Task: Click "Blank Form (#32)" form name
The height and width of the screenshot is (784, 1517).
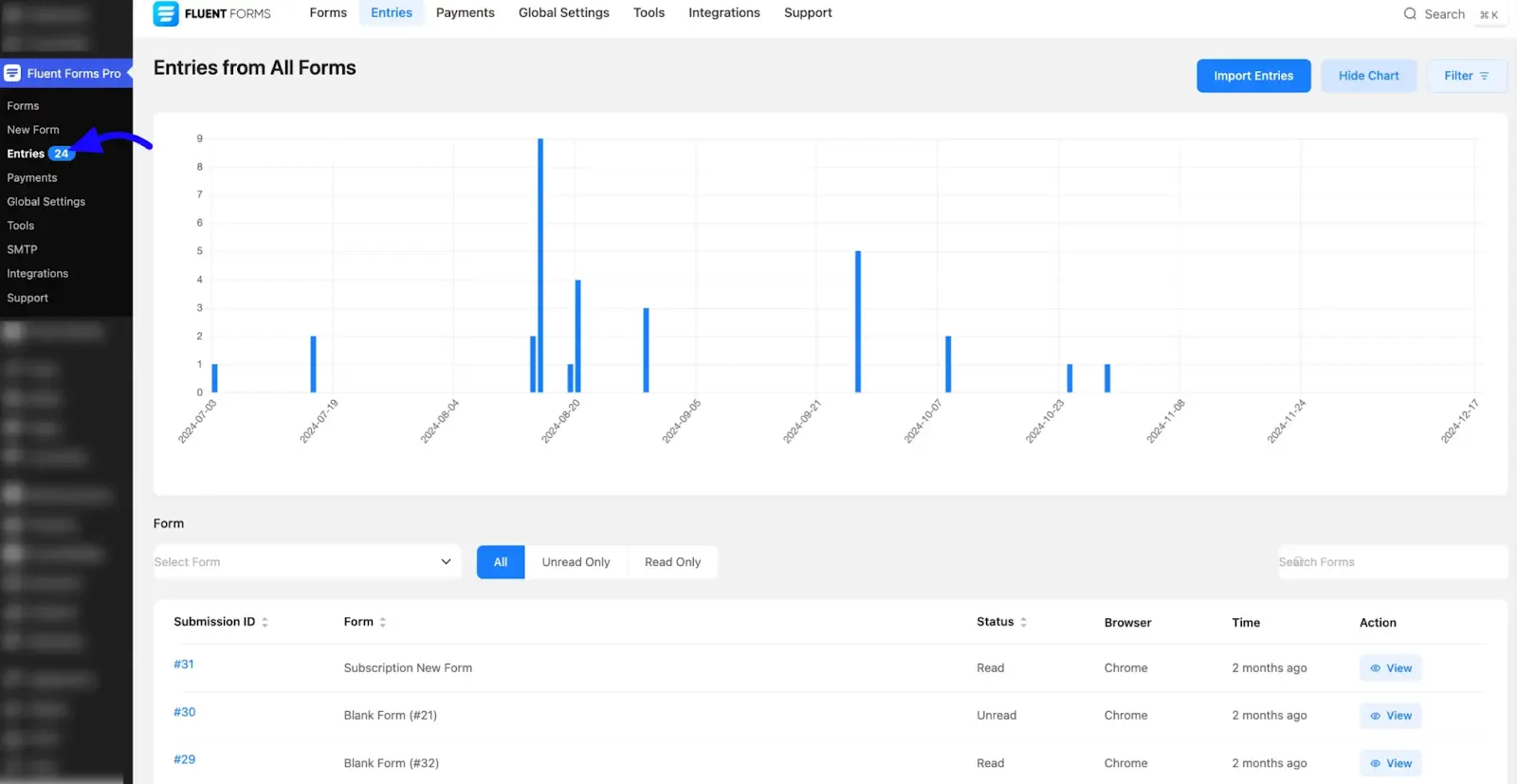Action: (392, 763)
